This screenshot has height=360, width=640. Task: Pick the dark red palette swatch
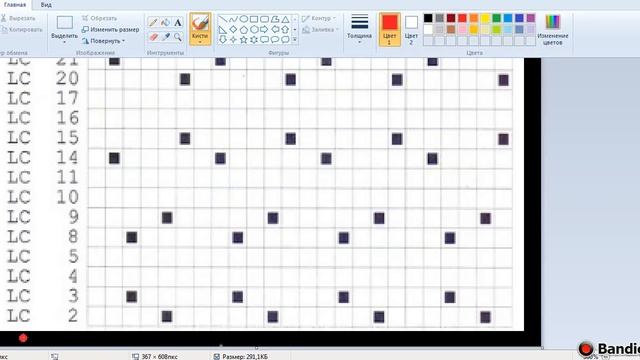(x=451, y=18)
